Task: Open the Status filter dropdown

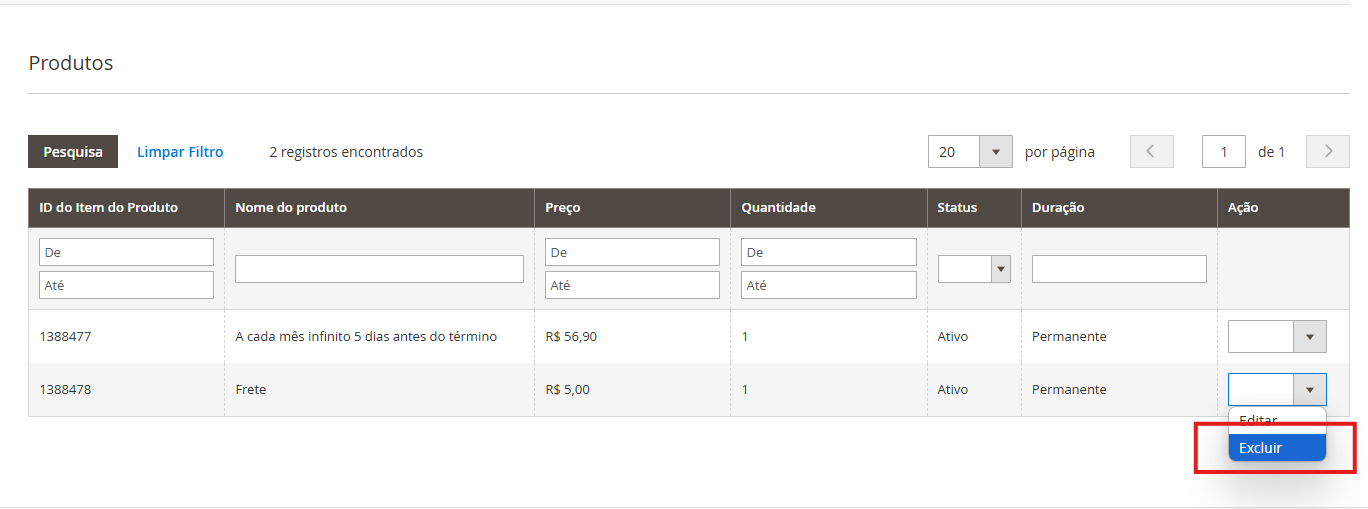Action: coord(974,269)
